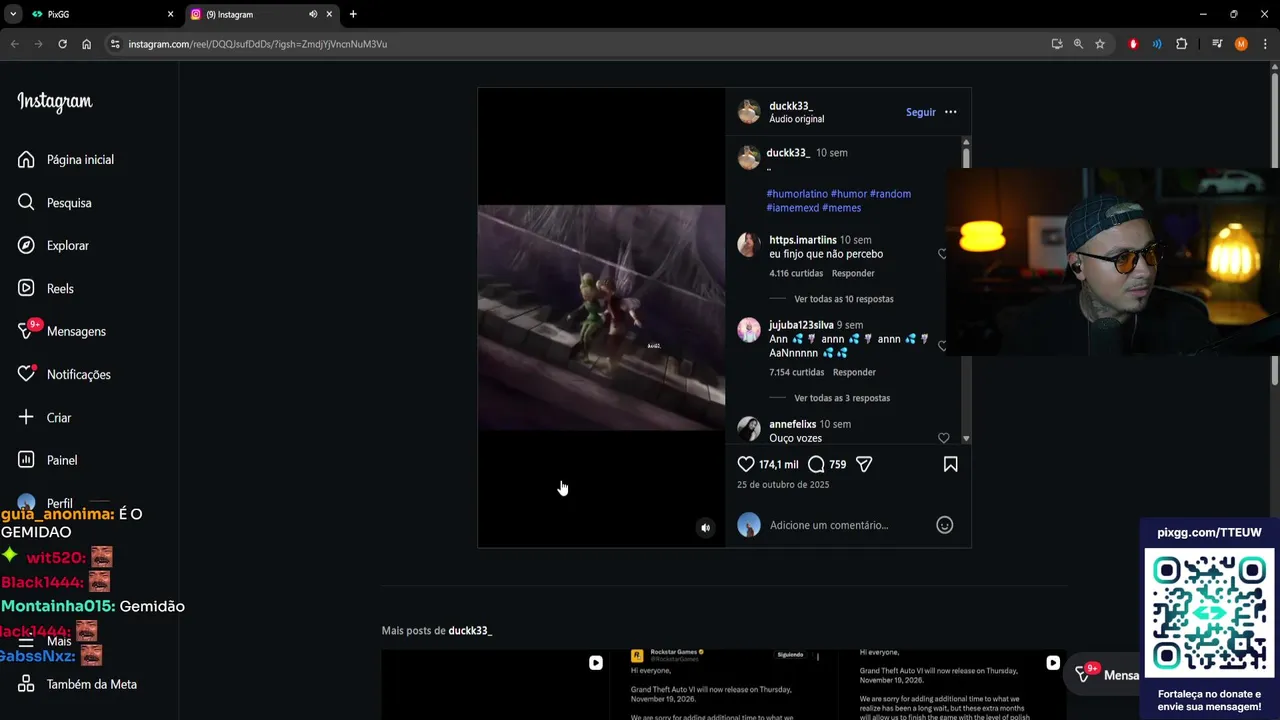This screenshot has height=720, width=1280.
Task: Click Áudio original link
Action: pos(797,119)
